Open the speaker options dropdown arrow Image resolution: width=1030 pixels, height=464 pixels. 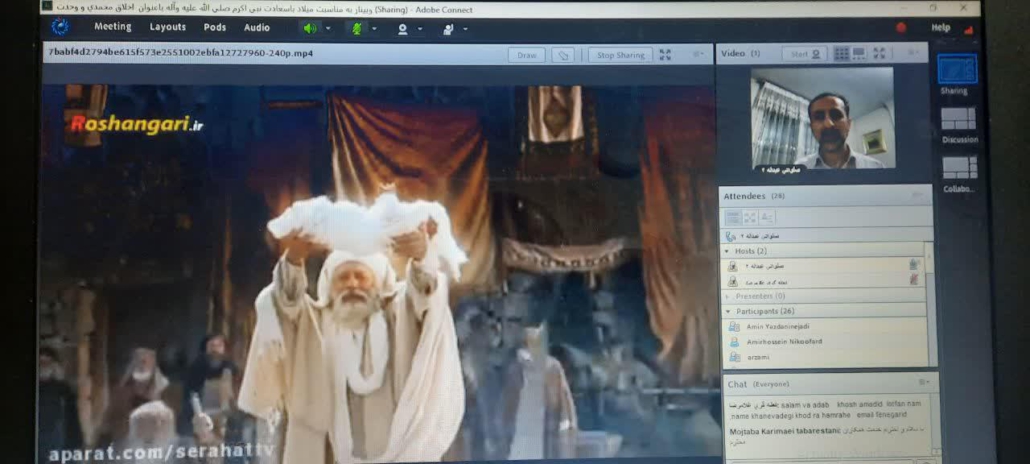click(x=328, y=28)
